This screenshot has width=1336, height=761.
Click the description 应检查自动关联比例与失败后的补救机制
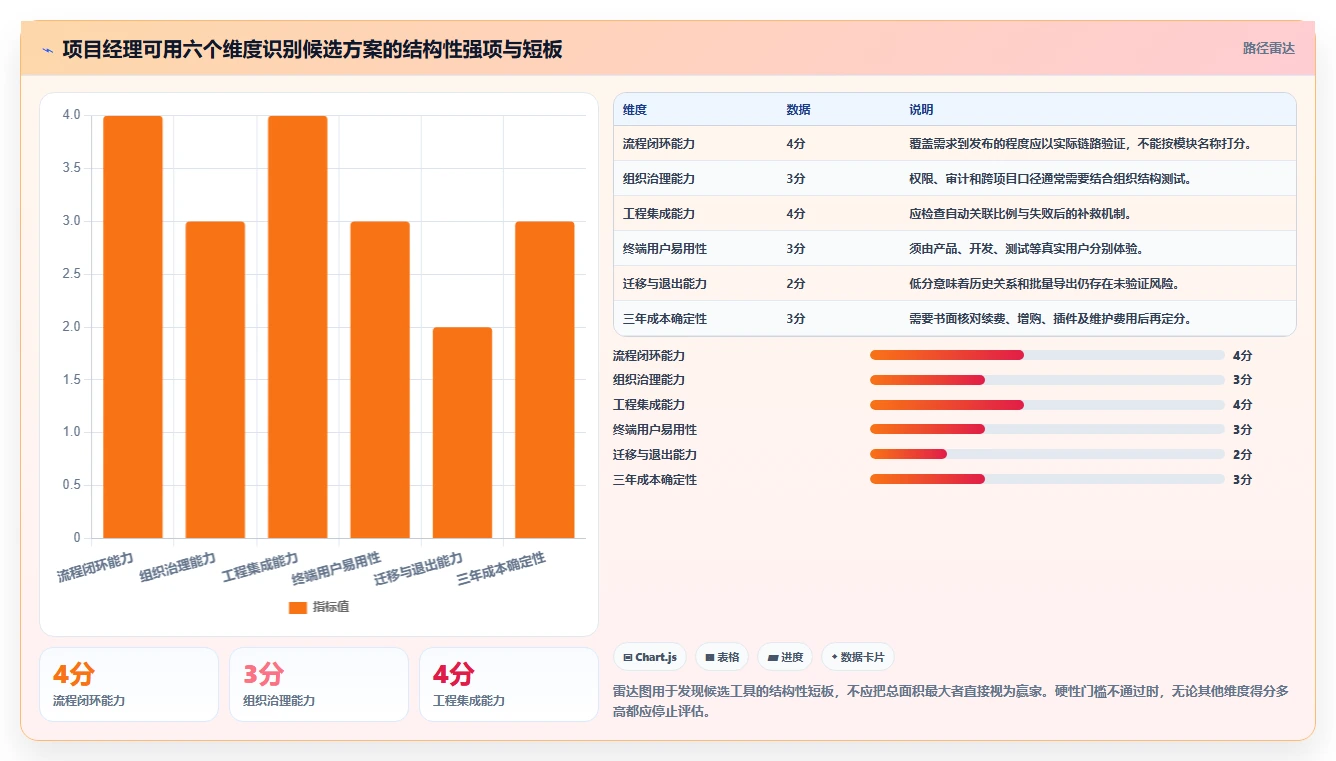(x=1020, y=214)
